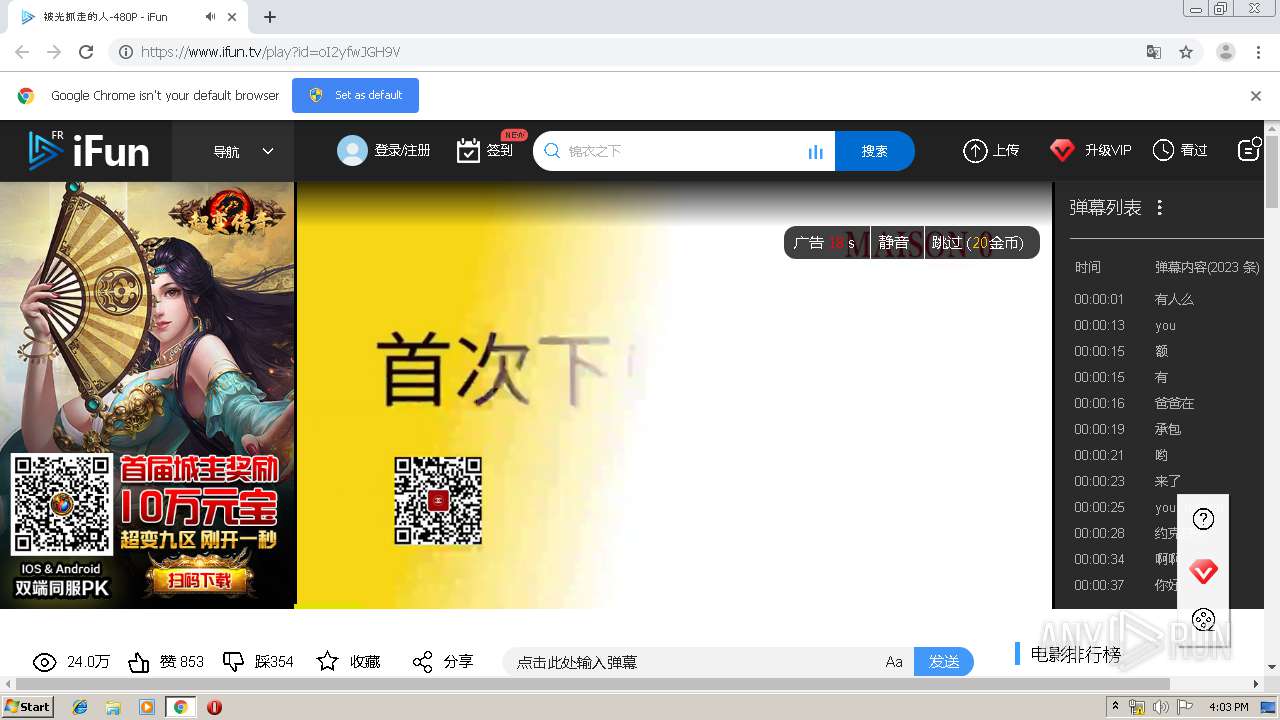Expand the 导航 navigation dropdown
Viewport: 1280px width, 720px height.
point(243,151)
